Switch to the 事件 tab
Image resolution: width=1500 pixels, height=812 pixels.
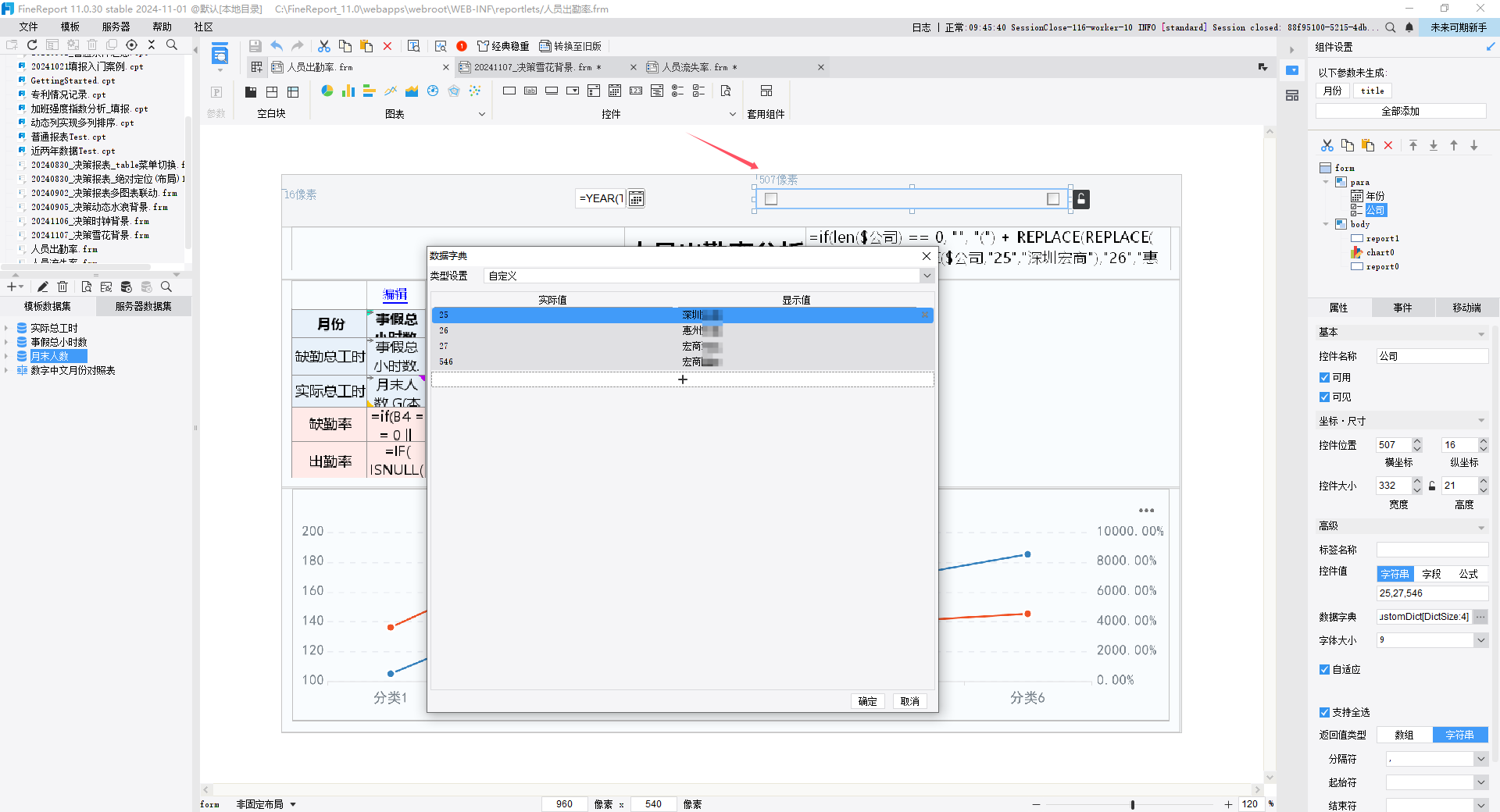(1402, 308)
